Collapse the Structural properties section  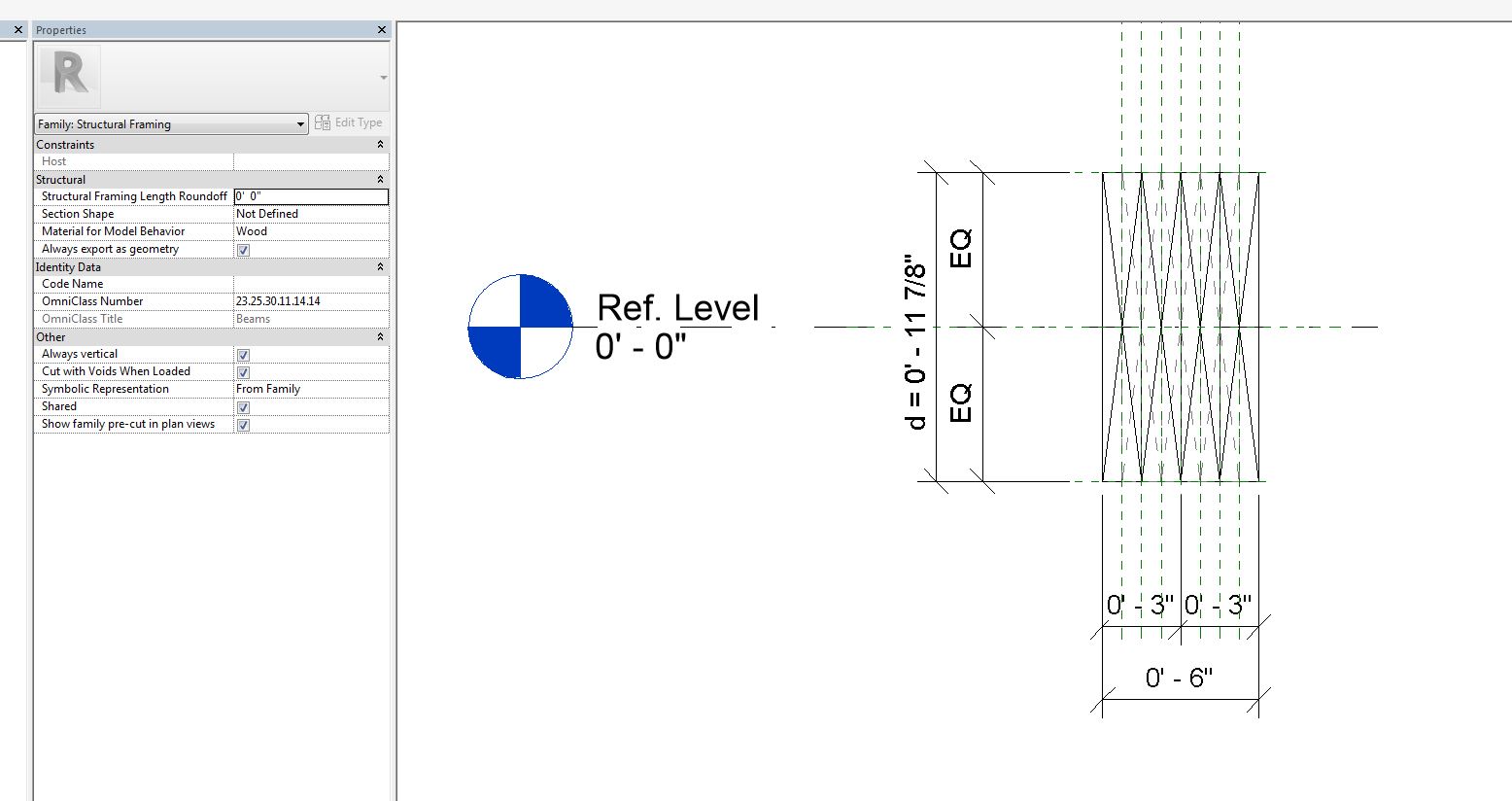379,179
